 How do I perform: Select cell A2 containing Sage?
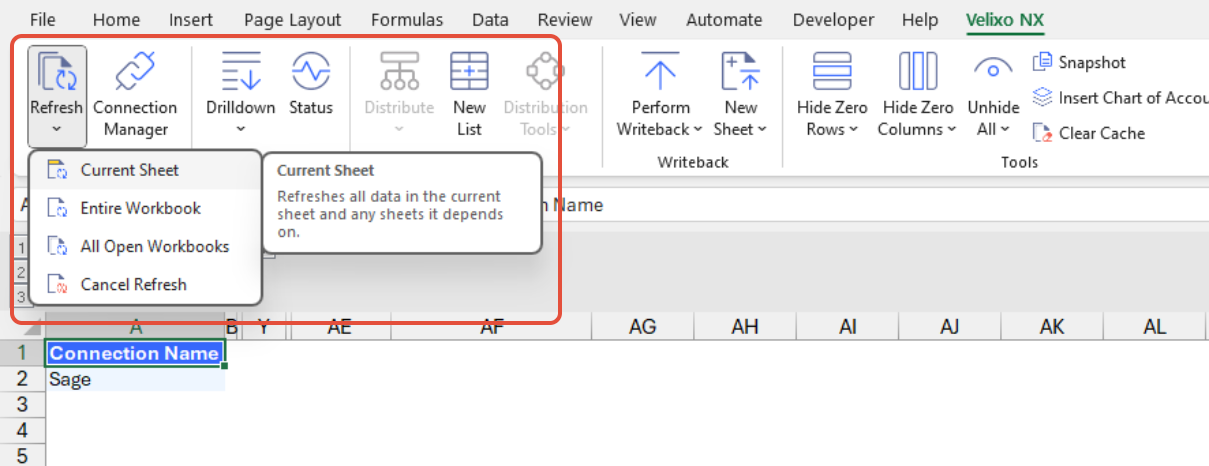[x=135, y=379]
